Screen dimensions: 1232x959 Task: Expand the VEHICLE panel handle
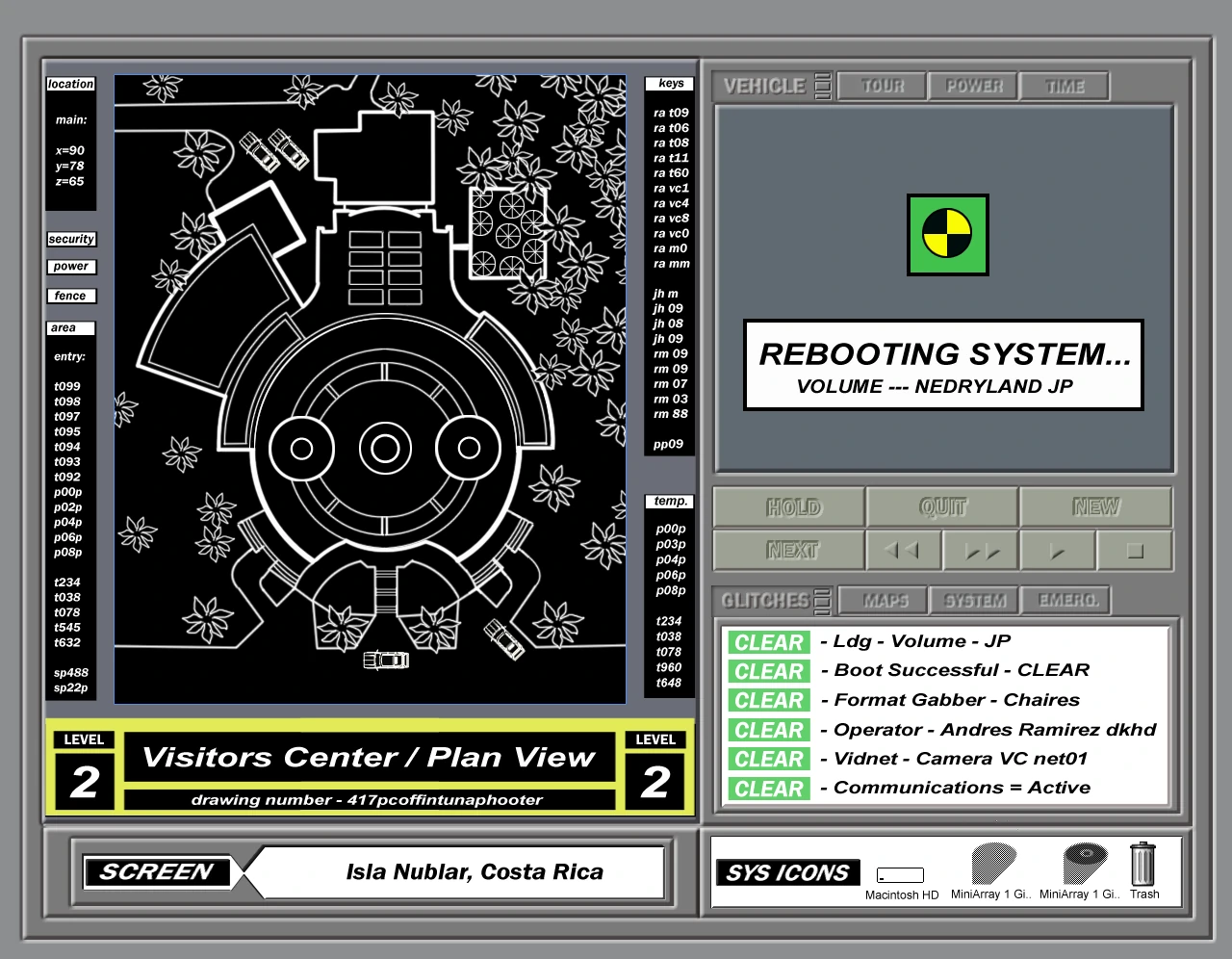[822, 87]
